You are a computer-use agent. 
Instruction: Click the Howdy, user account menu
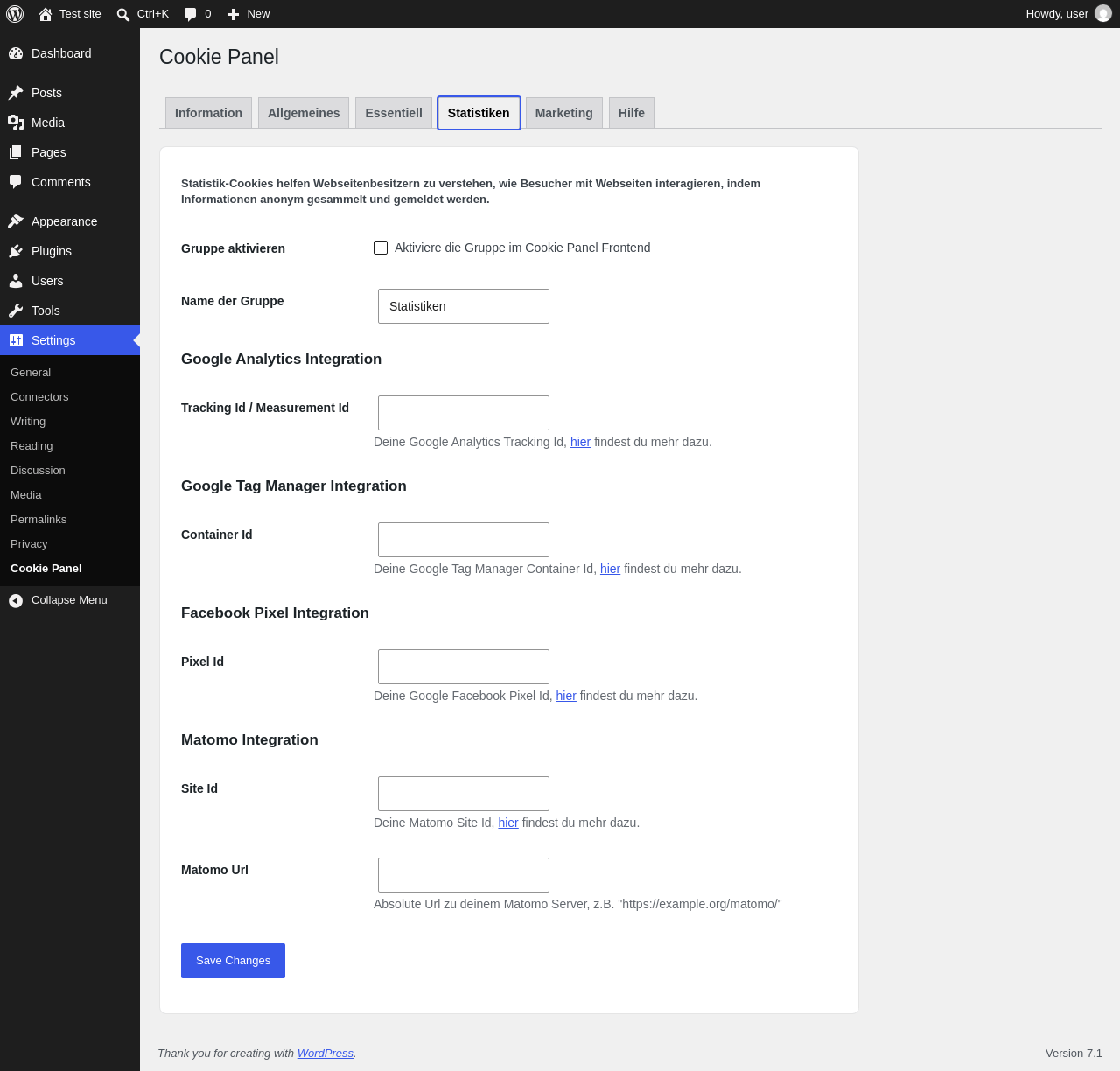click(1068, 14)
